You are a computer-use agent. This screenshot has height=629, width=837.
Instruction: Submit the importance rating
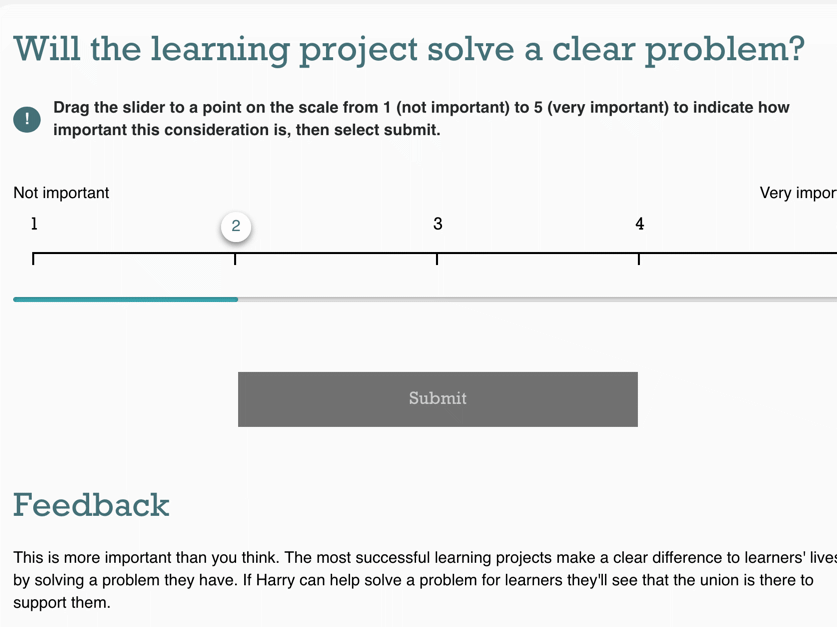[x=438, y=399]
